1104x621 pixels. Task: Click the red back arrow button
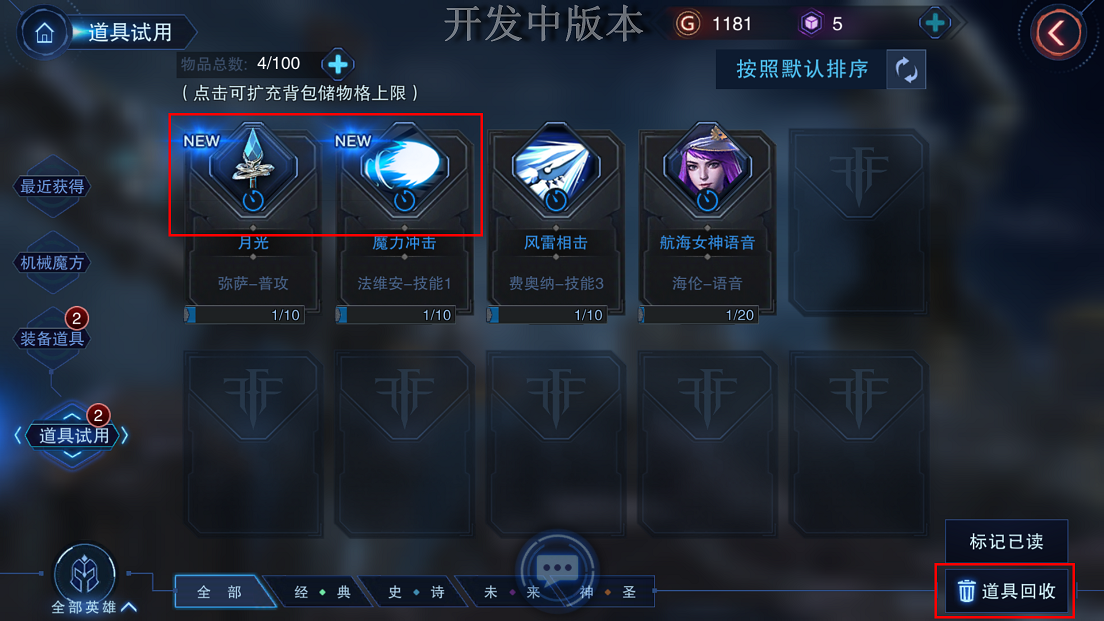(1057, 33)
